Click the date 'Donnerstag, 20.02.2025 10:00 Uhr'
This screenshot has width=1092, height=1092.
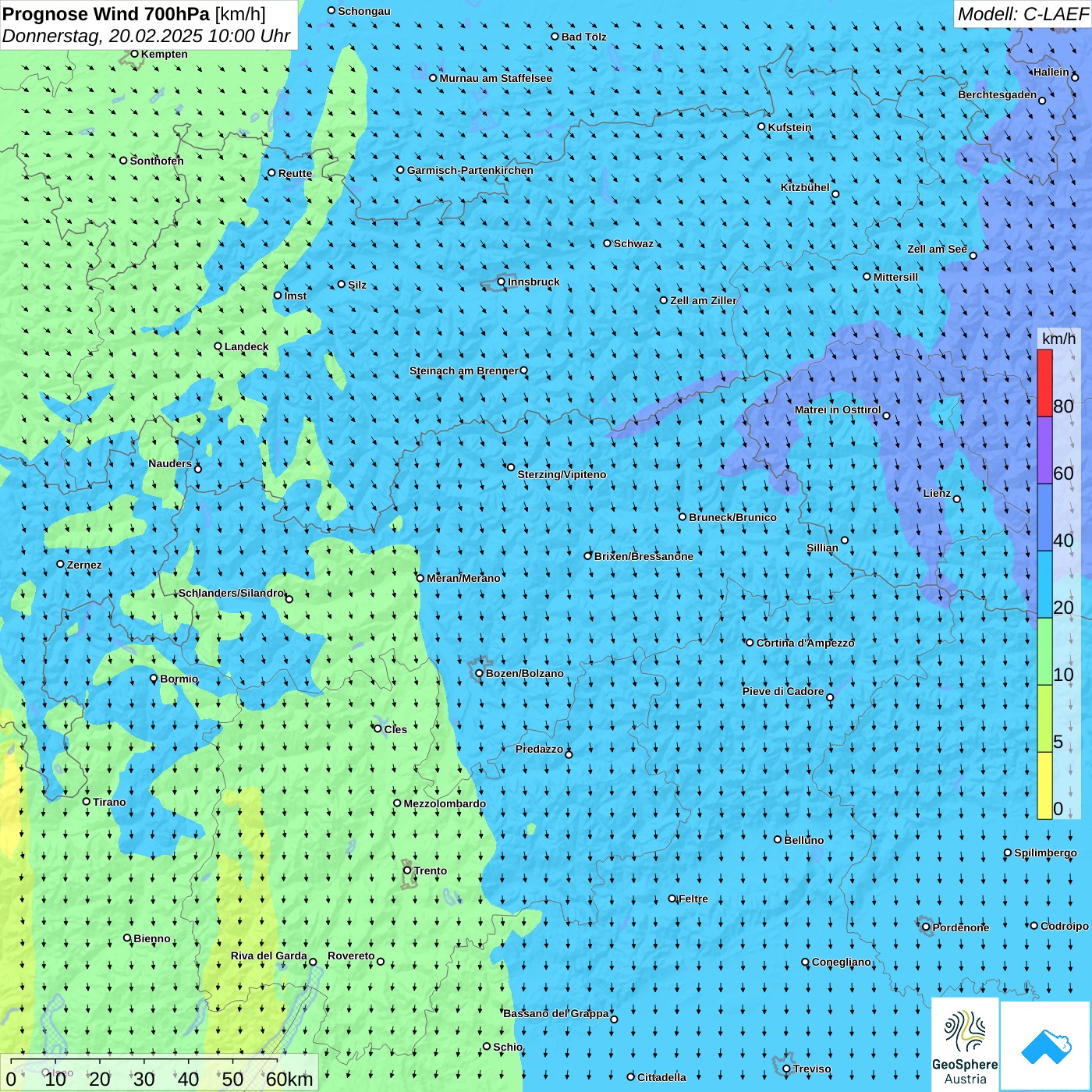coord(146,36)
